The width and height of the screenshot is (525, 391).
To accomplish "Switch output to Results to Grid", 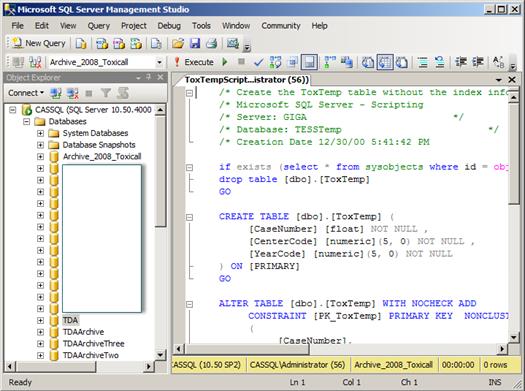I will 385,62.
